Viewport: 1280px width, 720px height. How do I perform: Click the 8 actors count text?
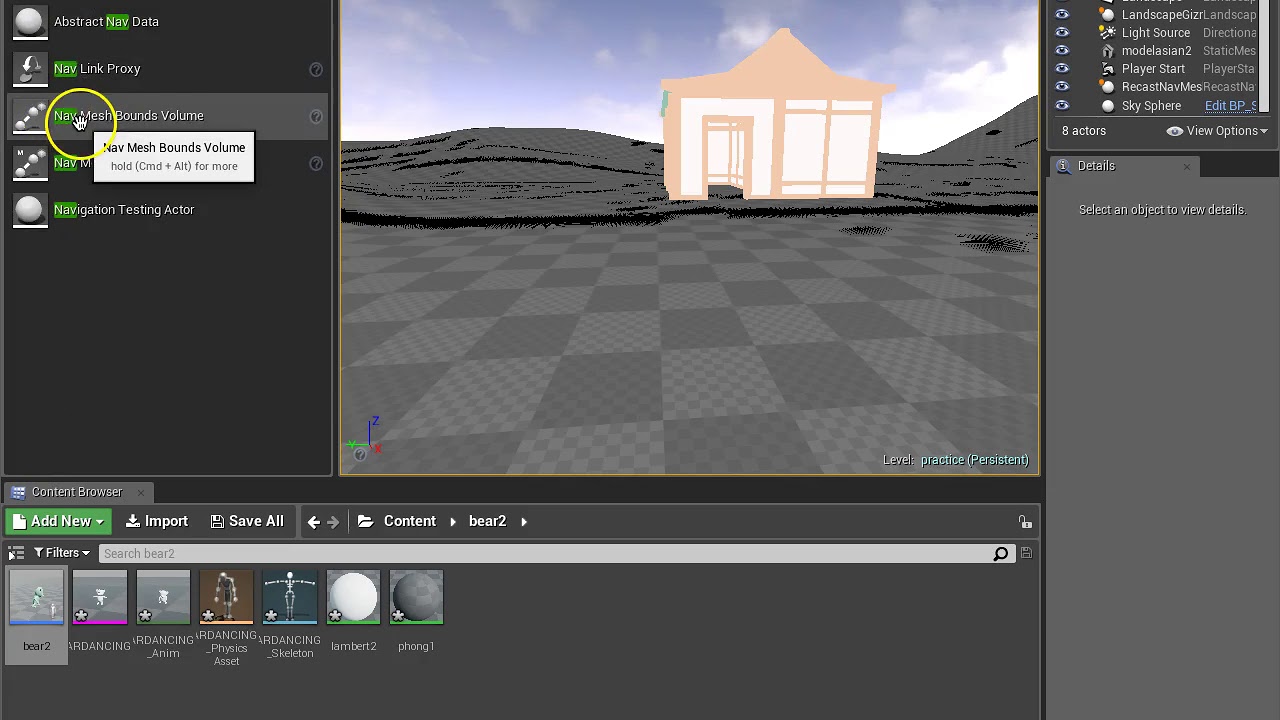click(1084, 131)
